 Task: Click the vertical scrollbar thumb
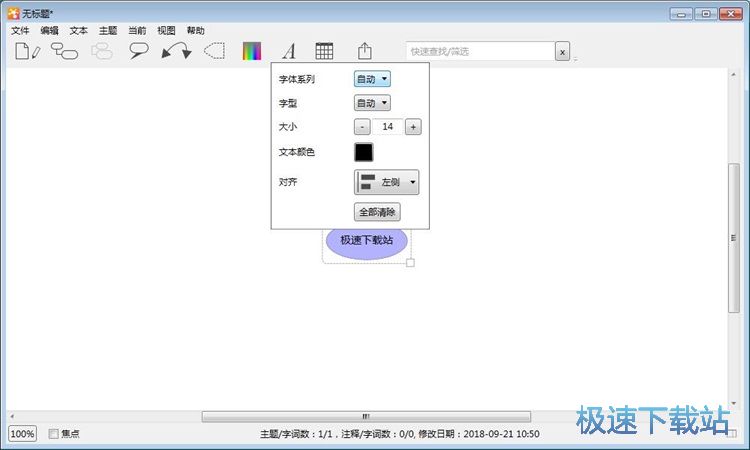click(733, 238)
